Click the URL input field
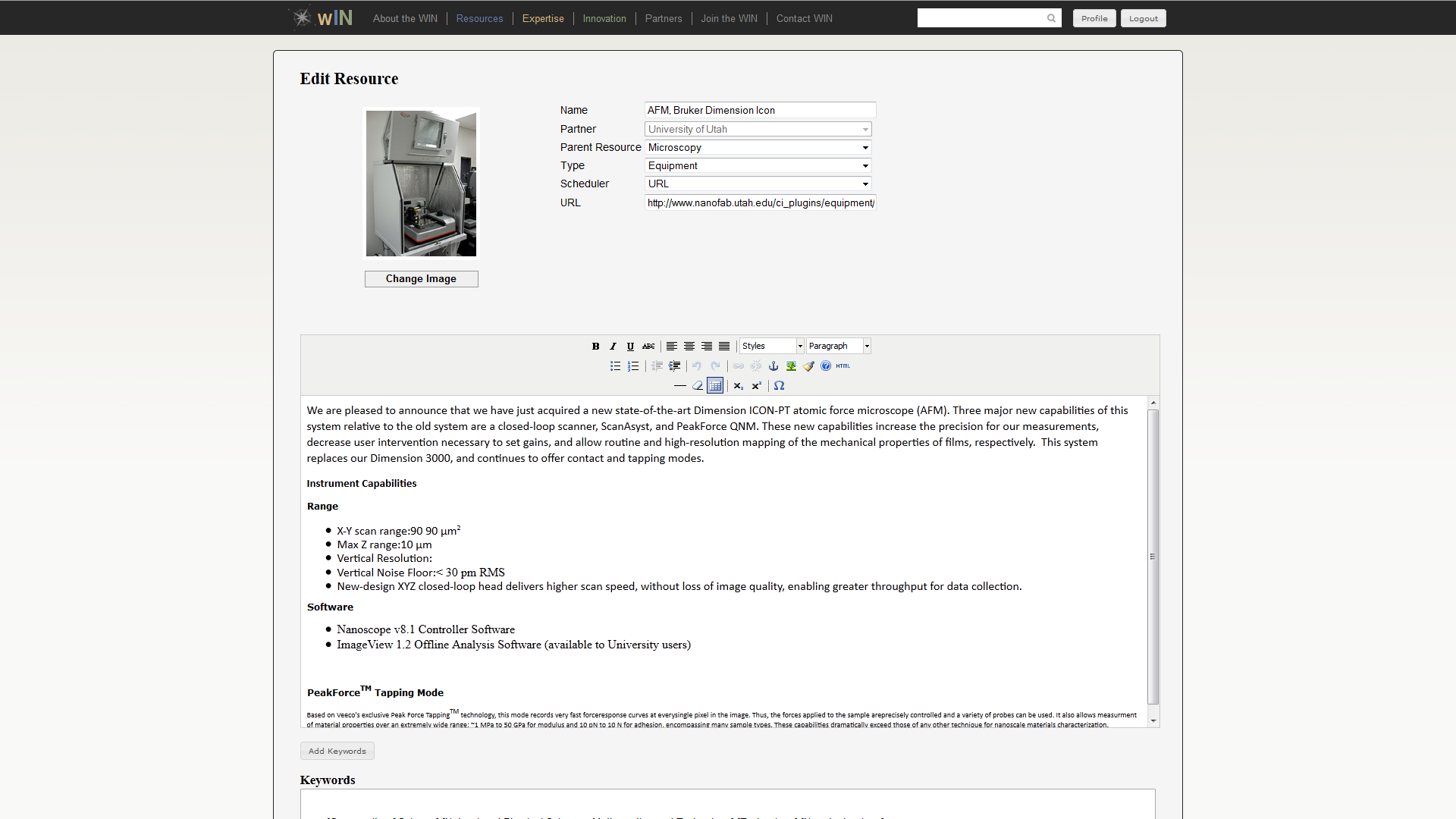 (x=760, y=203)
